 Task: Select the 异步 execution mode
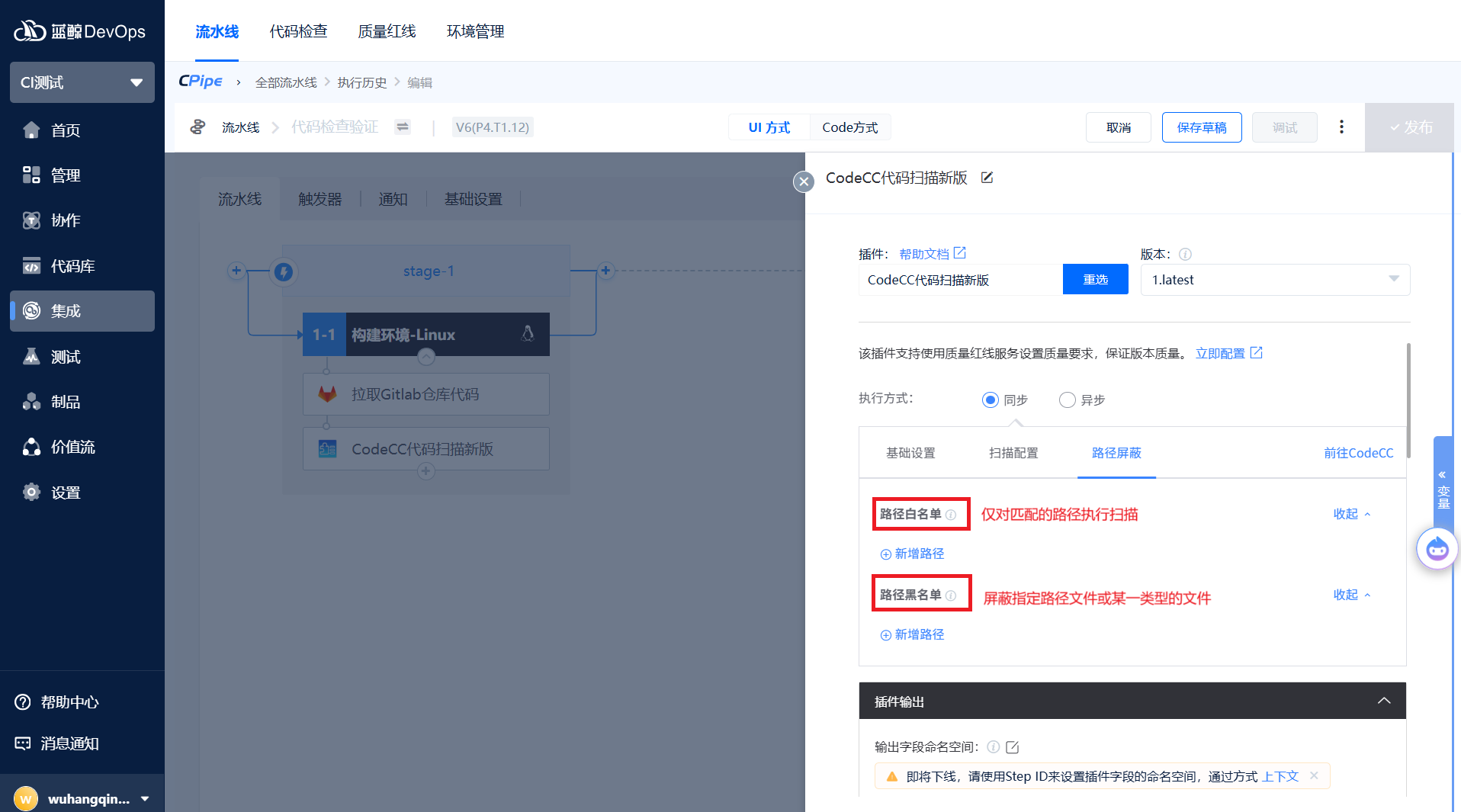[x=1067, y=400]
